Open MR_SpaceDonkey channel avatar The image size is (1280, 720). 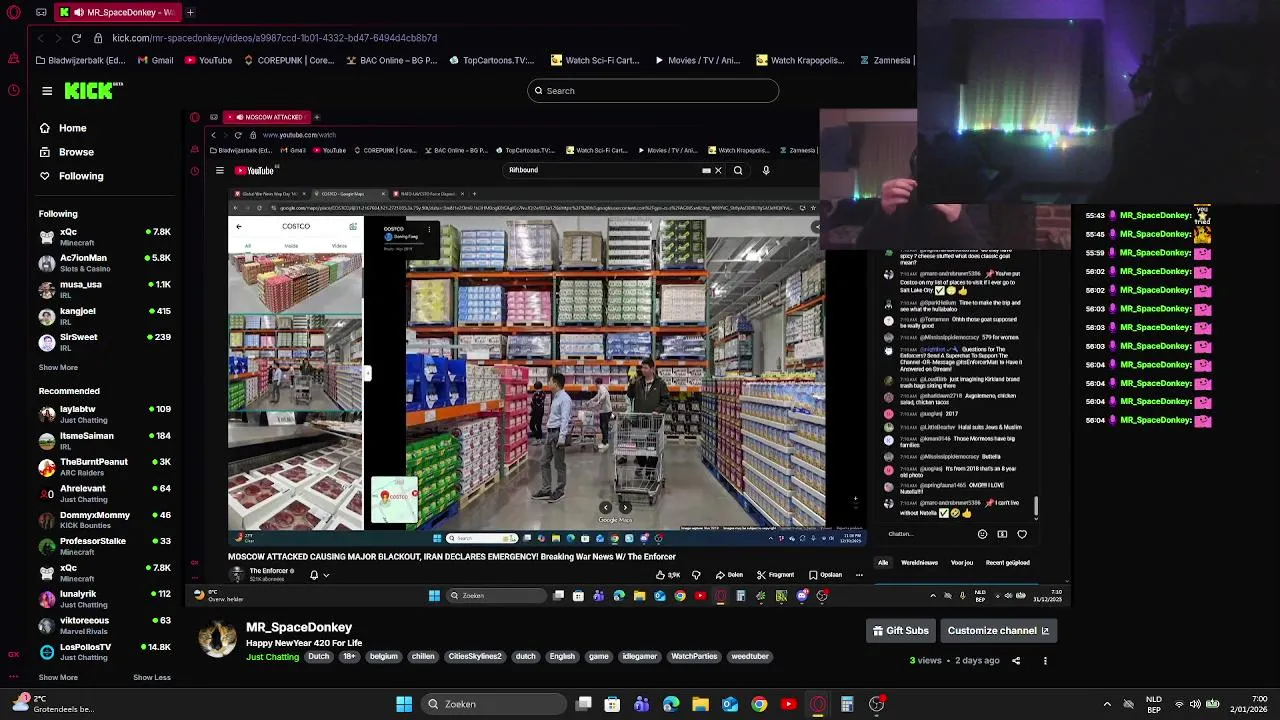pos(217,639)
